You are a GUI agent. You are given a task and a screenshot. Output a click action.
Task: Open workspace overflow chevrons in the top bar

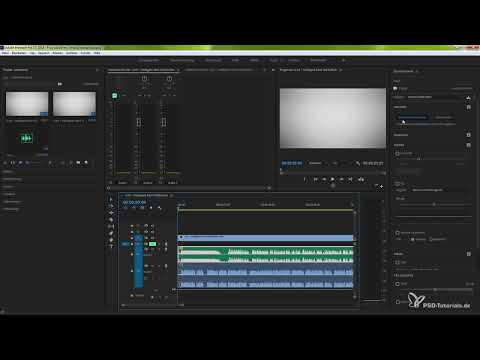343,60
